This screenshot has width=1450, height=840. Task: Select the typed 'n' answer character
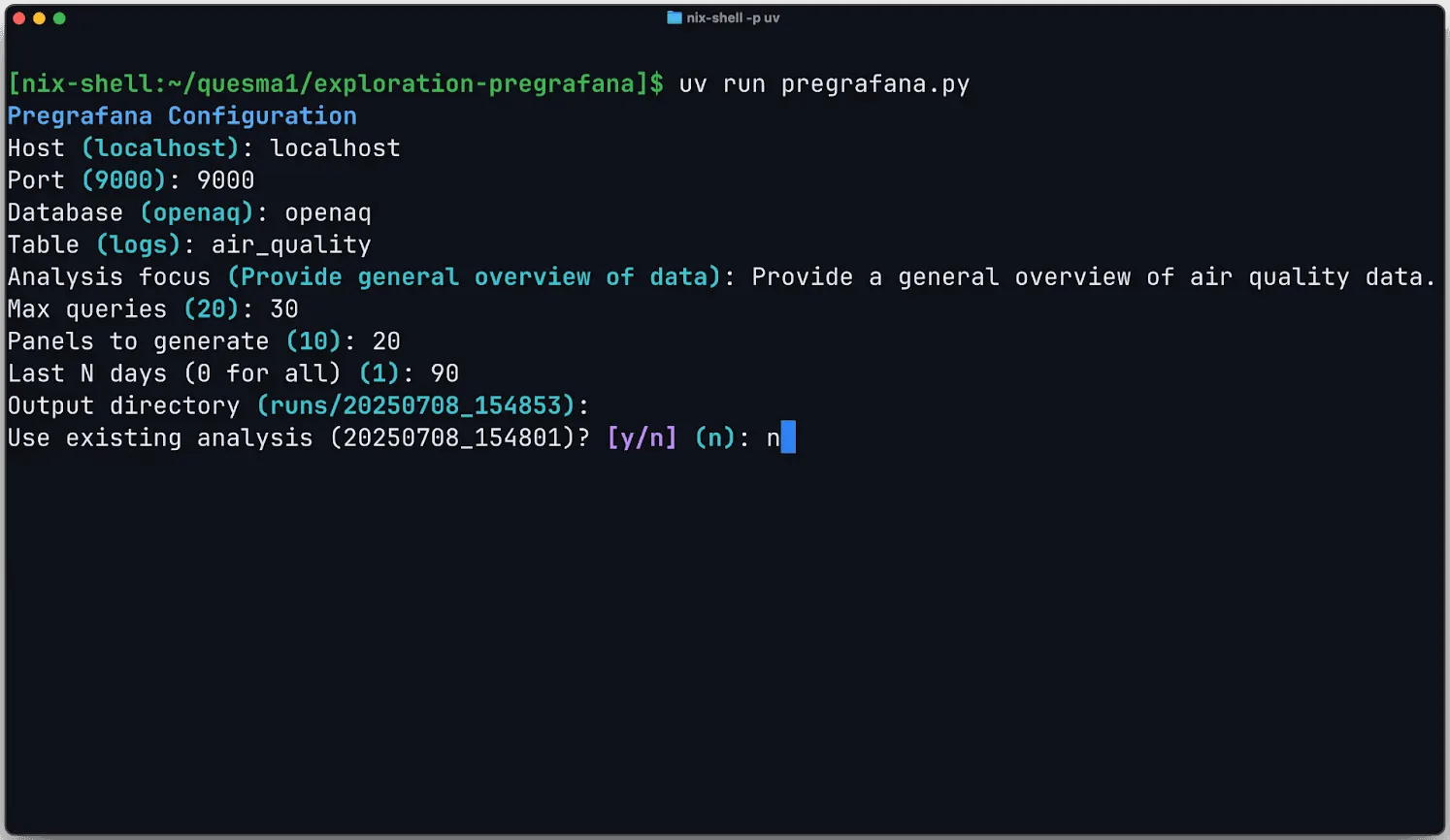[772, 437]
